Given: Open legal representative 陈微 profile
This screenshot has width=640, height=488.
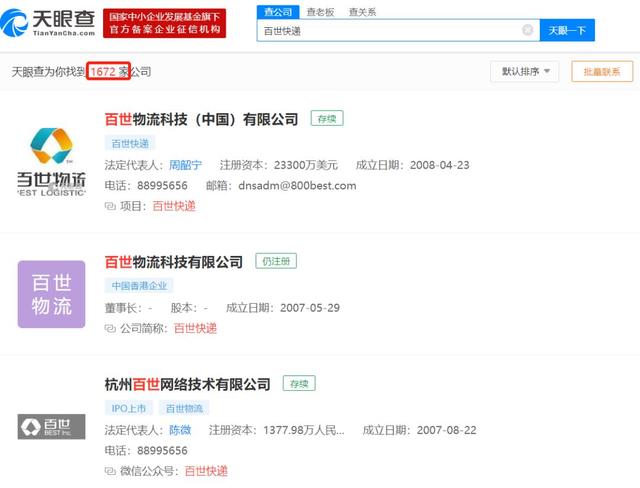Looking at the screenshot, I should 180,430.
